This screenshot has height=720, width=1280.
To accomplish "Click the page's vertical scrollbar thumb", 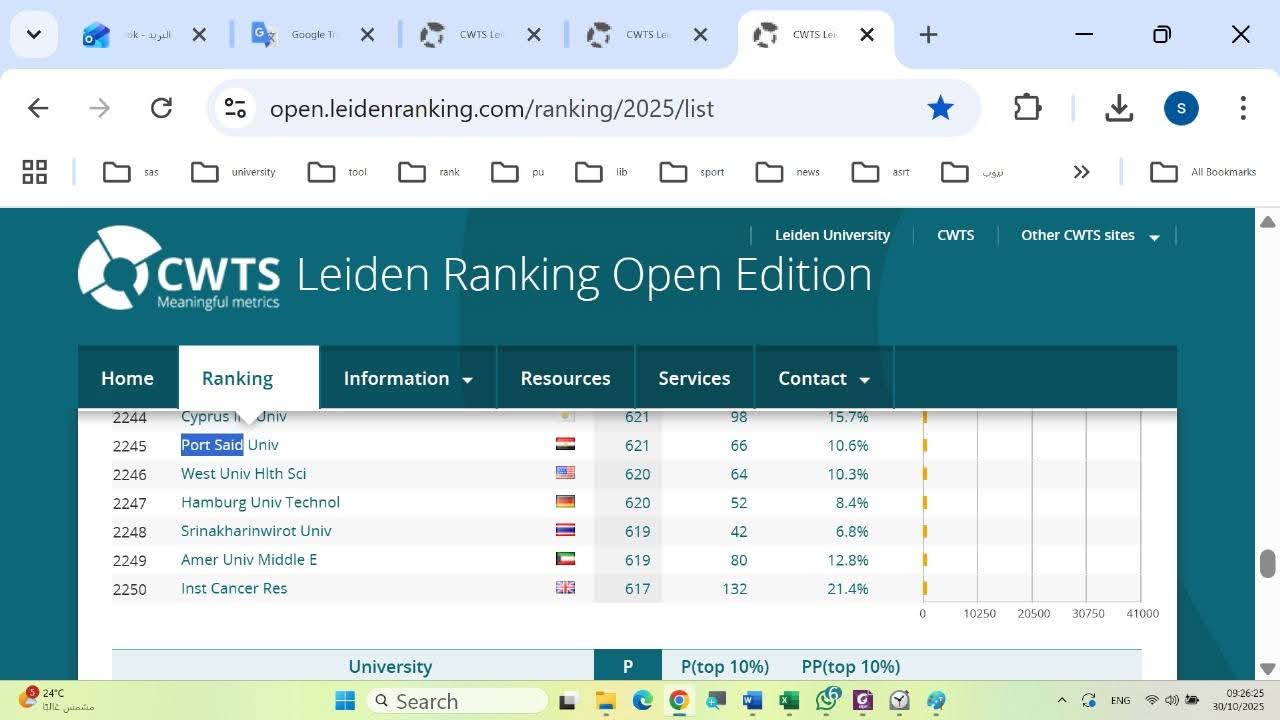I will [x=1268, y=563].
